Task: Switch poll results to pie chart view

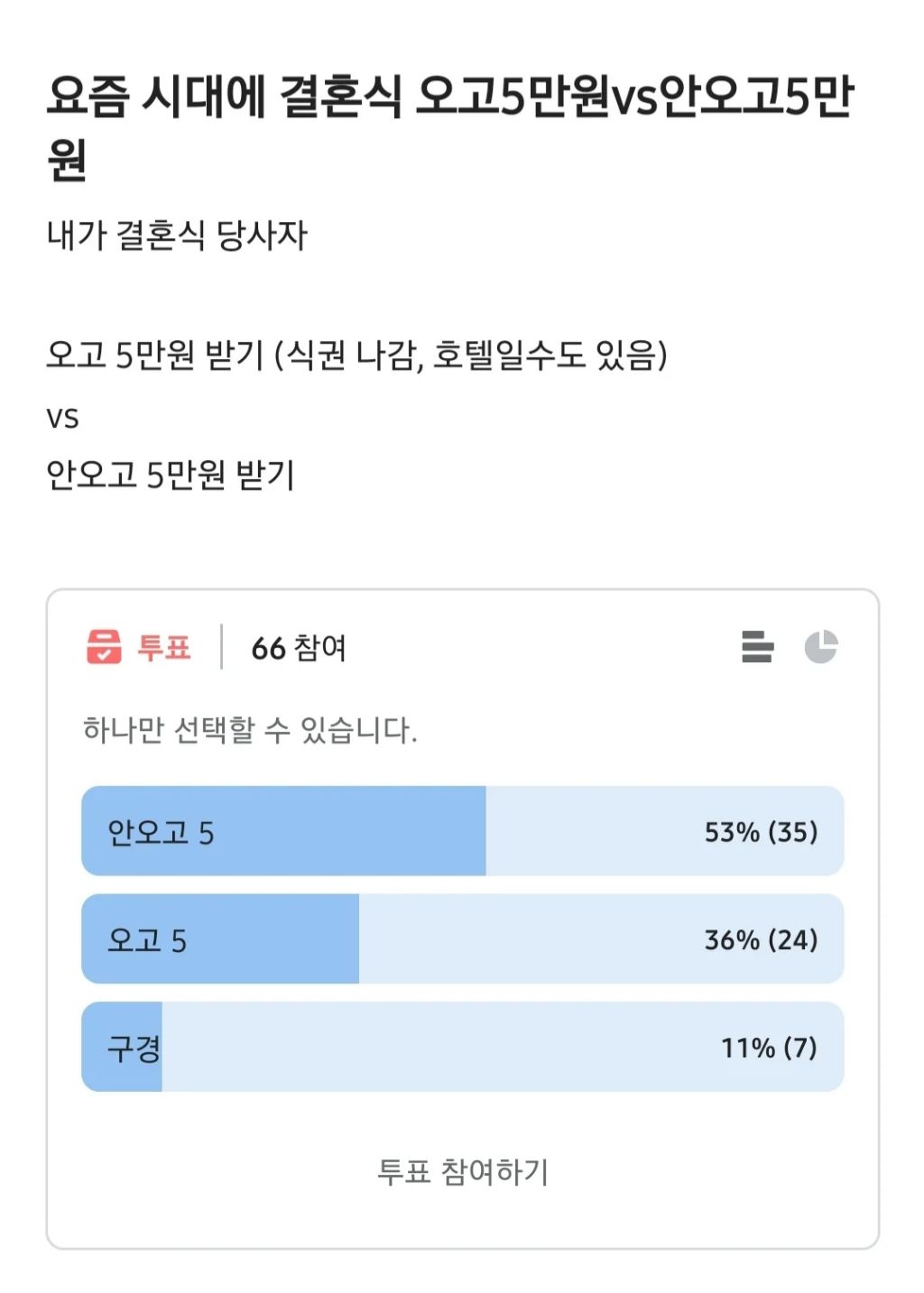Action: [821, 647]
